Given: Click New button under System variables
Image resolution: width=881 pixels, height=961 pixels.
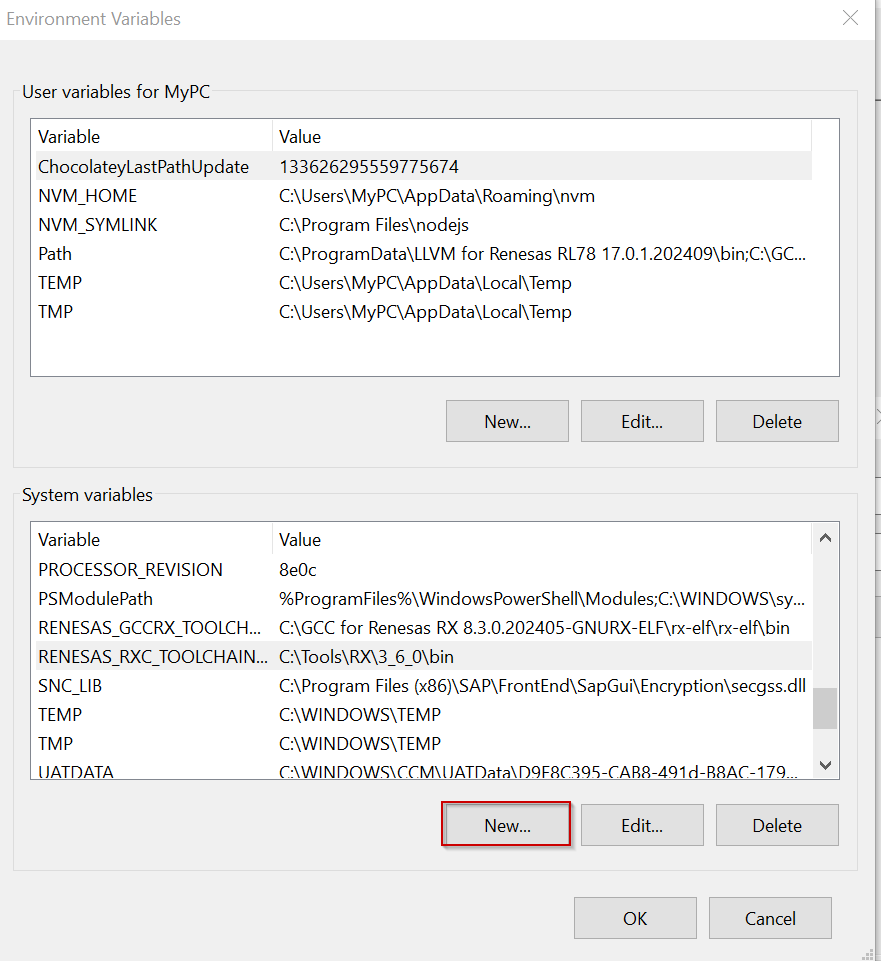Looking at the screenshot, I should click(x=507, y=825).
